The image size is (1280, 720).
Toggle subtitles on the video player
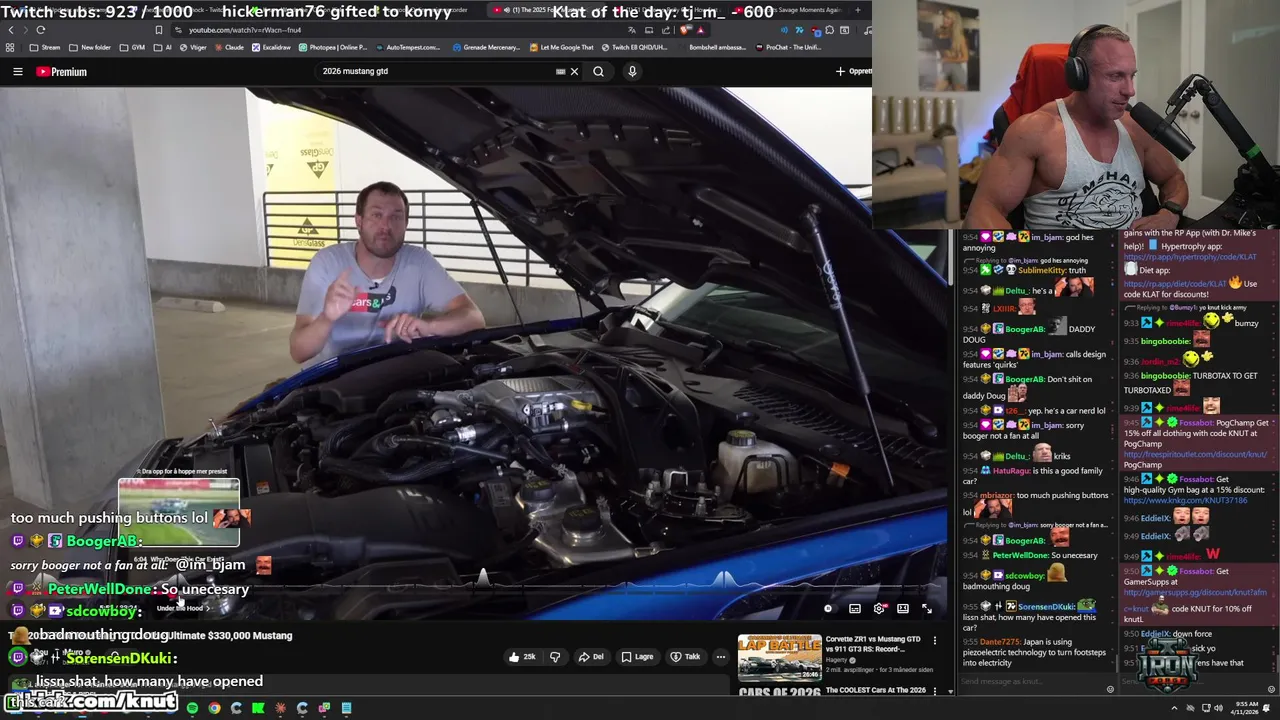pyautogui.click(x=855, y=608)
